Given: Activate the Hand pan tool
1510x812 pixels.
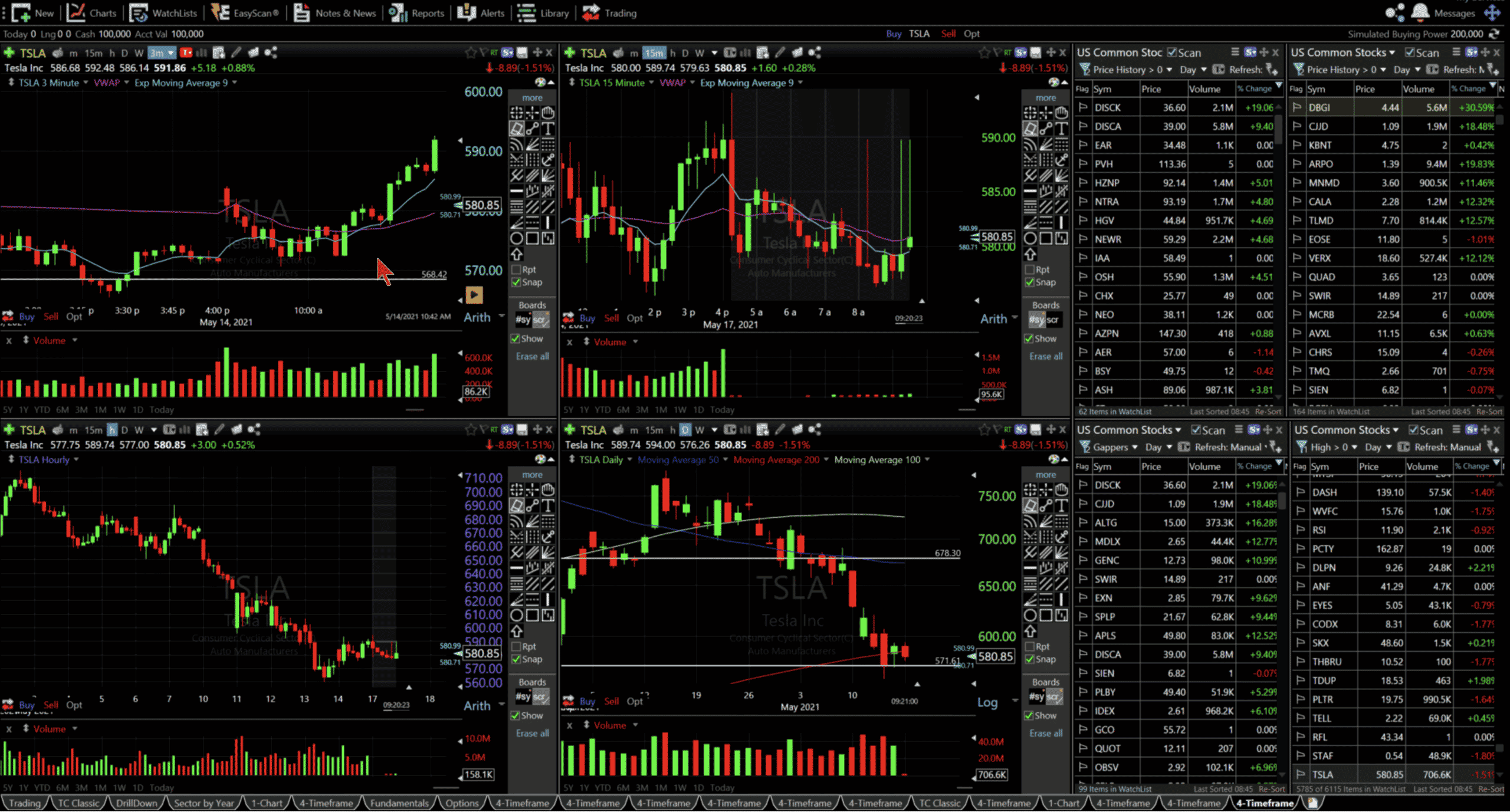Looking at the screenshot, I should (548, 113).
